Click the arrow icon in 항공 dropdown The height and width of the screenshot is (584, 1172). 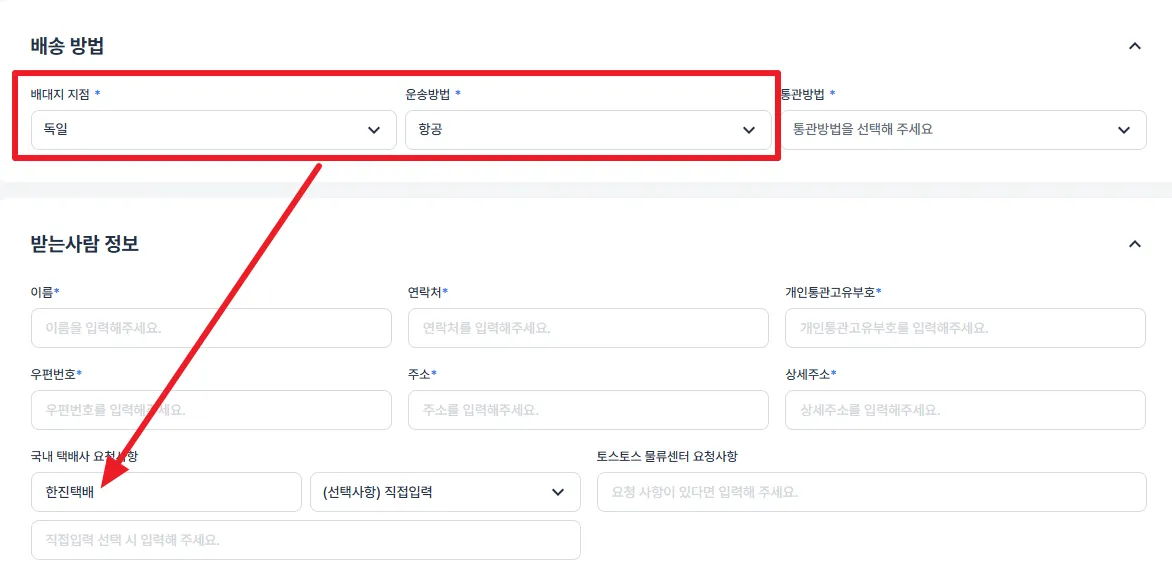[749, 130]
